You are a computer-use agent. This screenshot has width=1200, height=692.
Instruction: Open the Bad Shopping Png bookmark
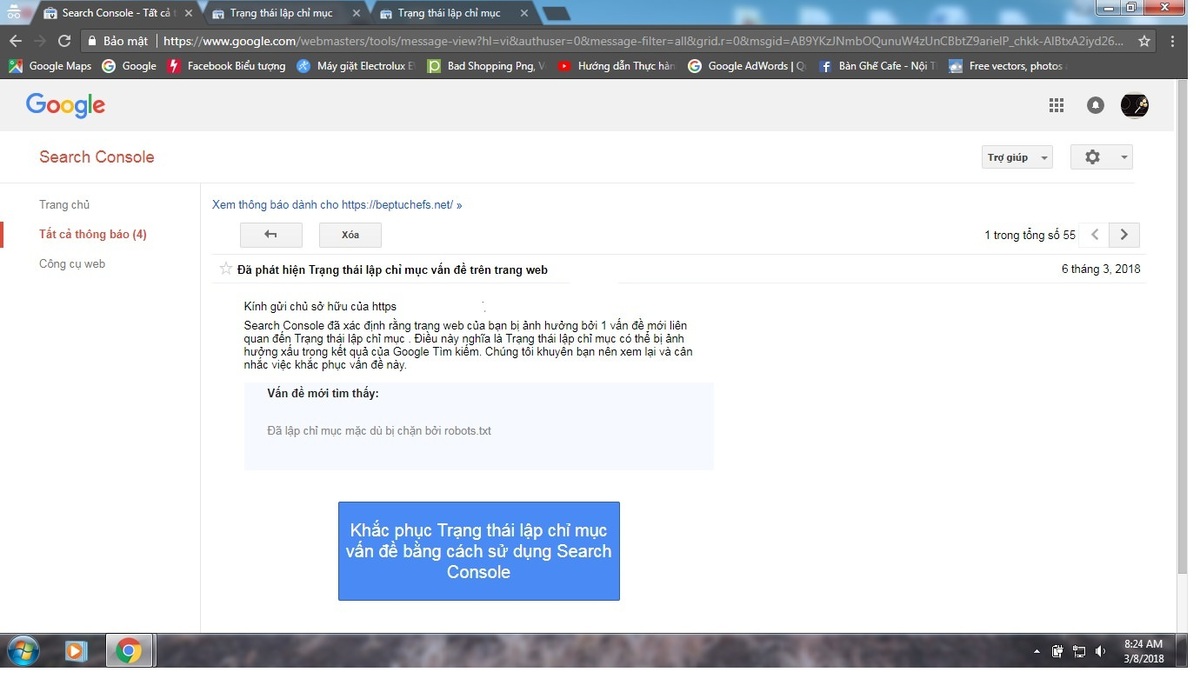tap(486, 66)
